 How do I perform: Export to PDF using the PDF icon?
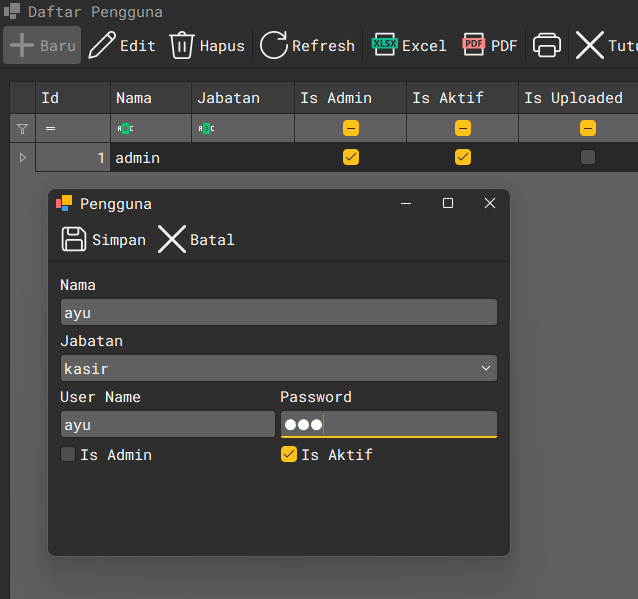coord(473,45)
